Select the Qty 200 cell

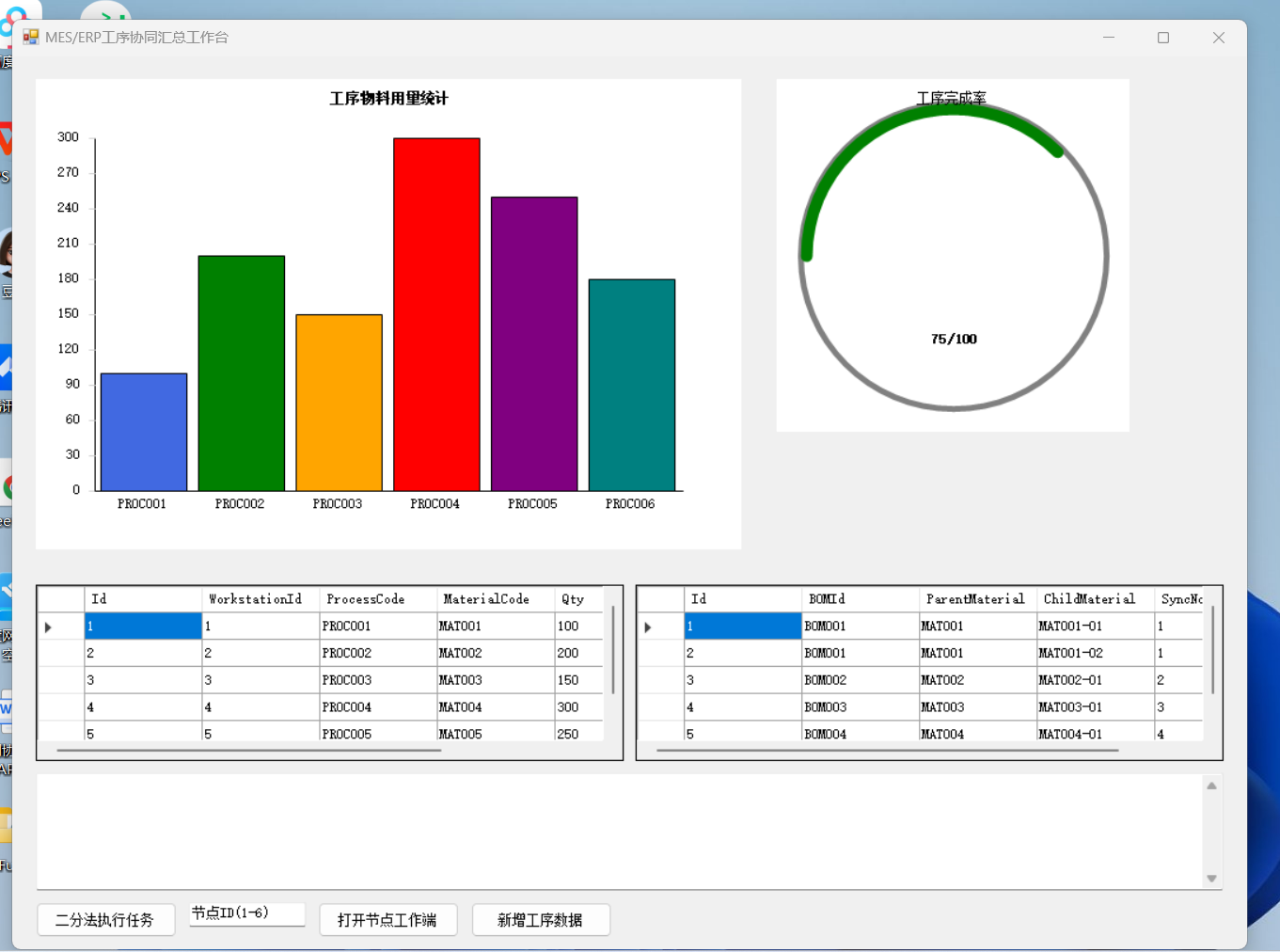point(578,653)
